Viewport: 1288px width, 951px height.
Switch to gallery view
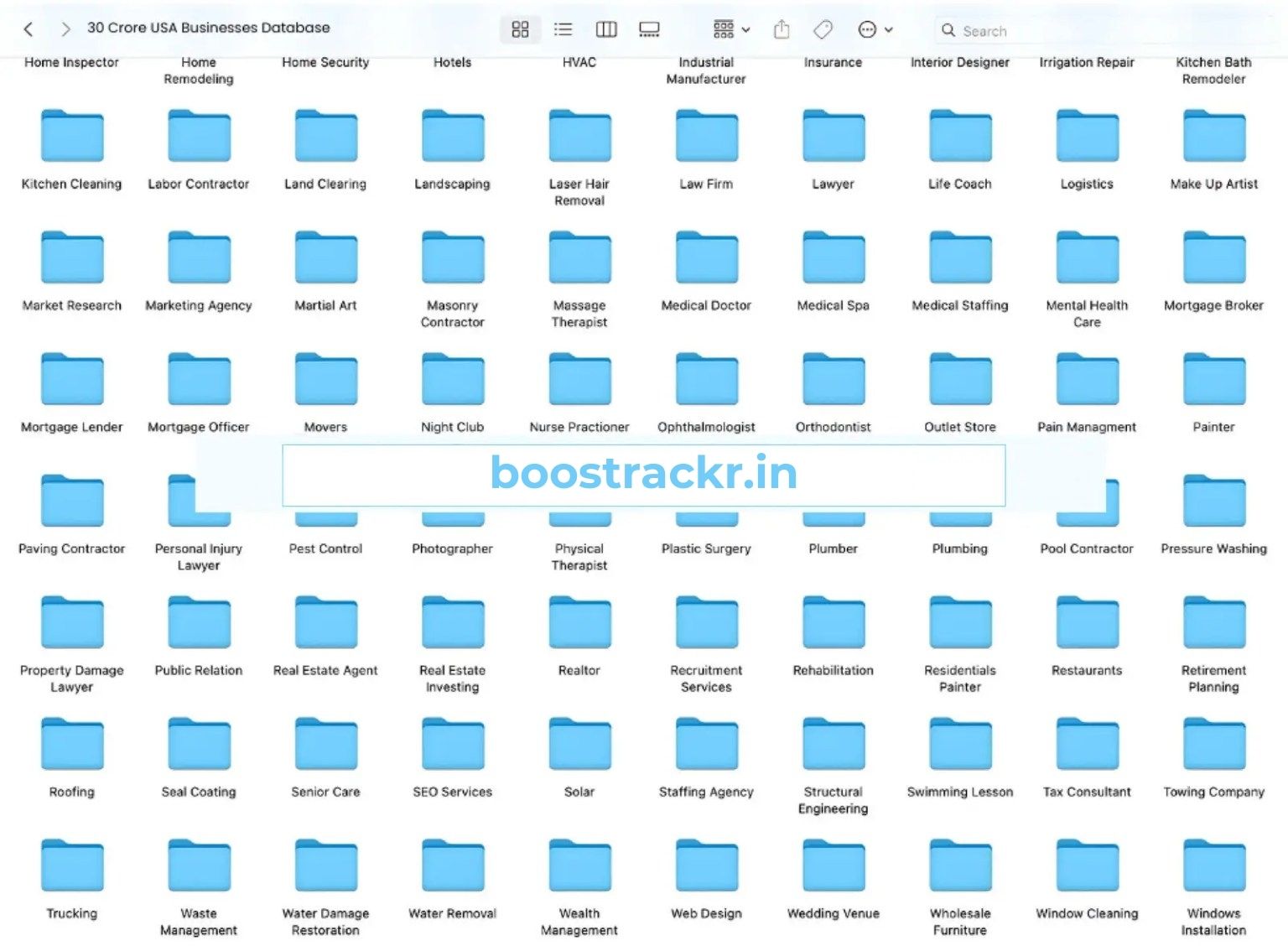pyautogui.click(x=649, y=30)
